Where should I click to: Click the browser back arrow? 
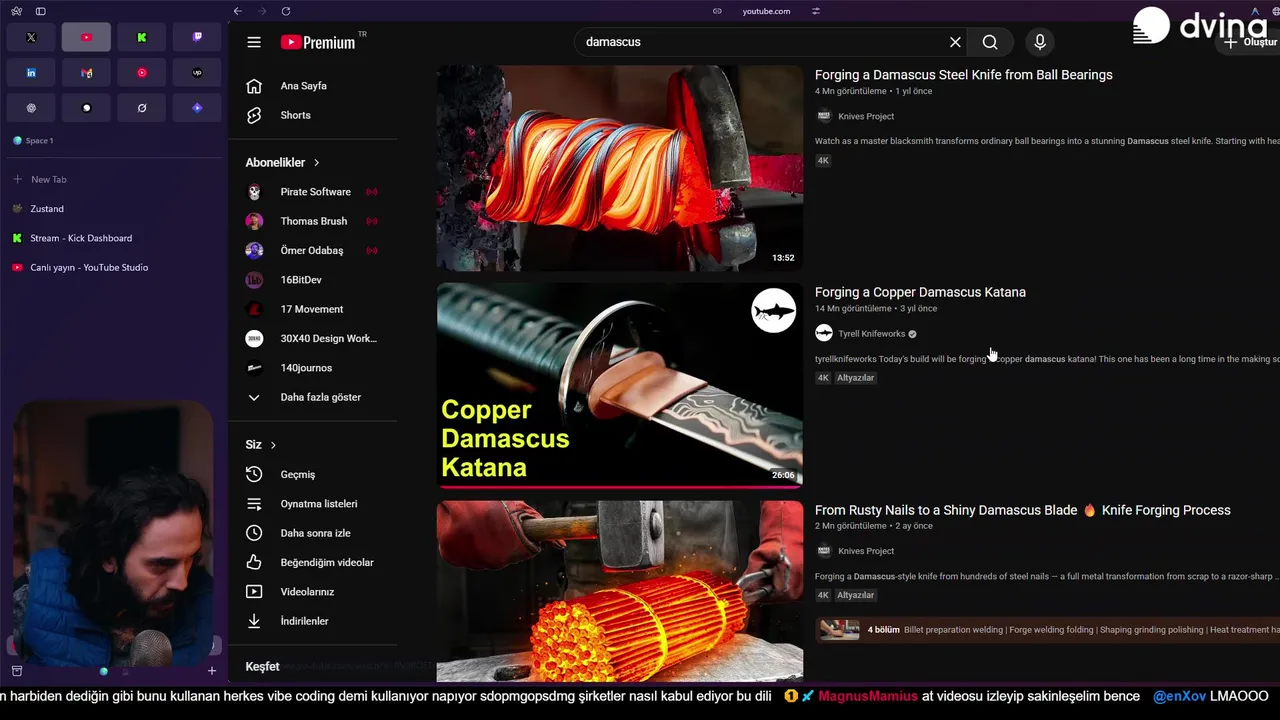click(237, 11)
